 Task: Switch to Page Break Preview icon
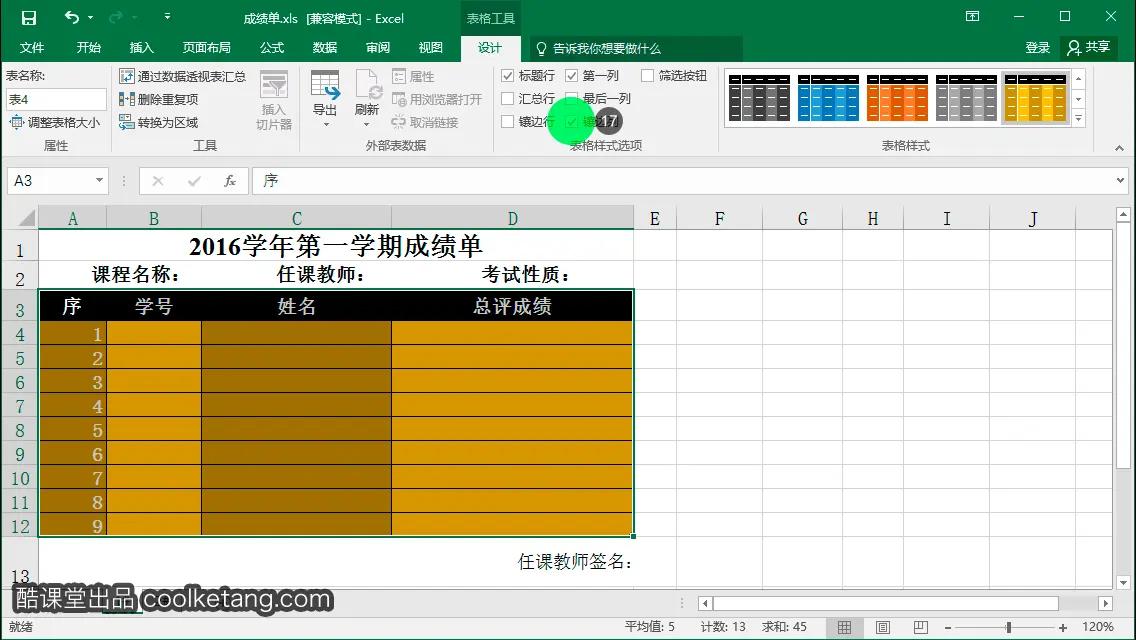coord(921,627)
